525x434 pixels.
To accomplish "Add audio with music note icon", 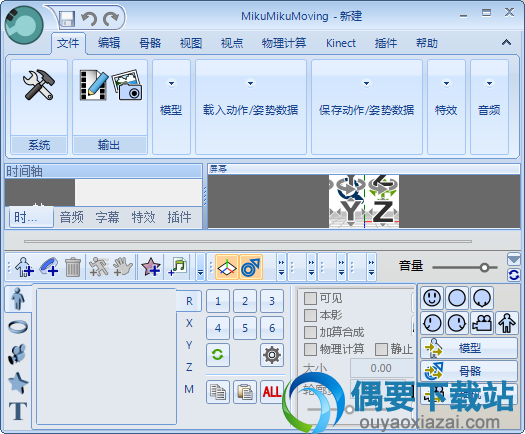I will click(x=178, y=267).
